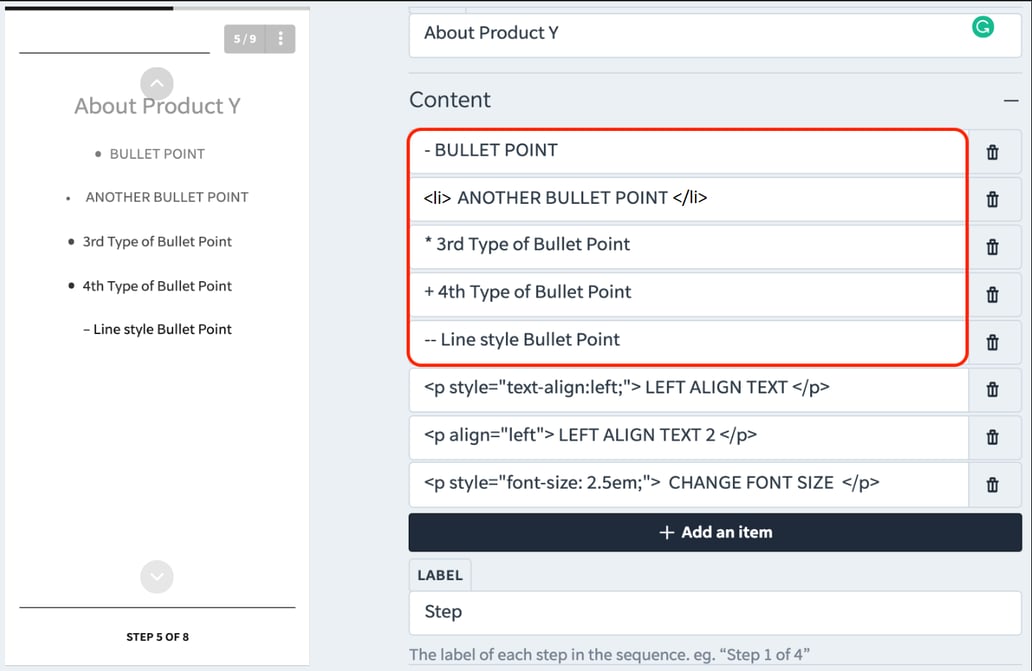The image size is (1032, 671).
Task: Delete the "Line style Bullet Point" item
Action: [x=995, y=342]
